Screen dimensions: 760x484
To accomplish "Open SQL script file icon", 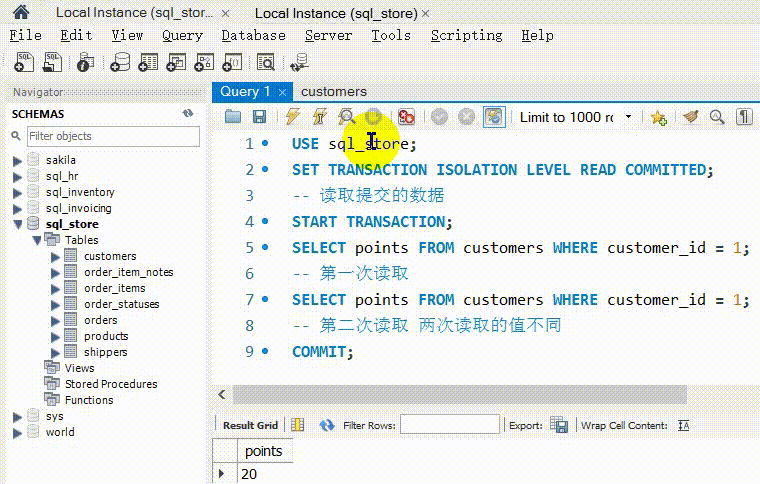I will (x=52, y=62).
